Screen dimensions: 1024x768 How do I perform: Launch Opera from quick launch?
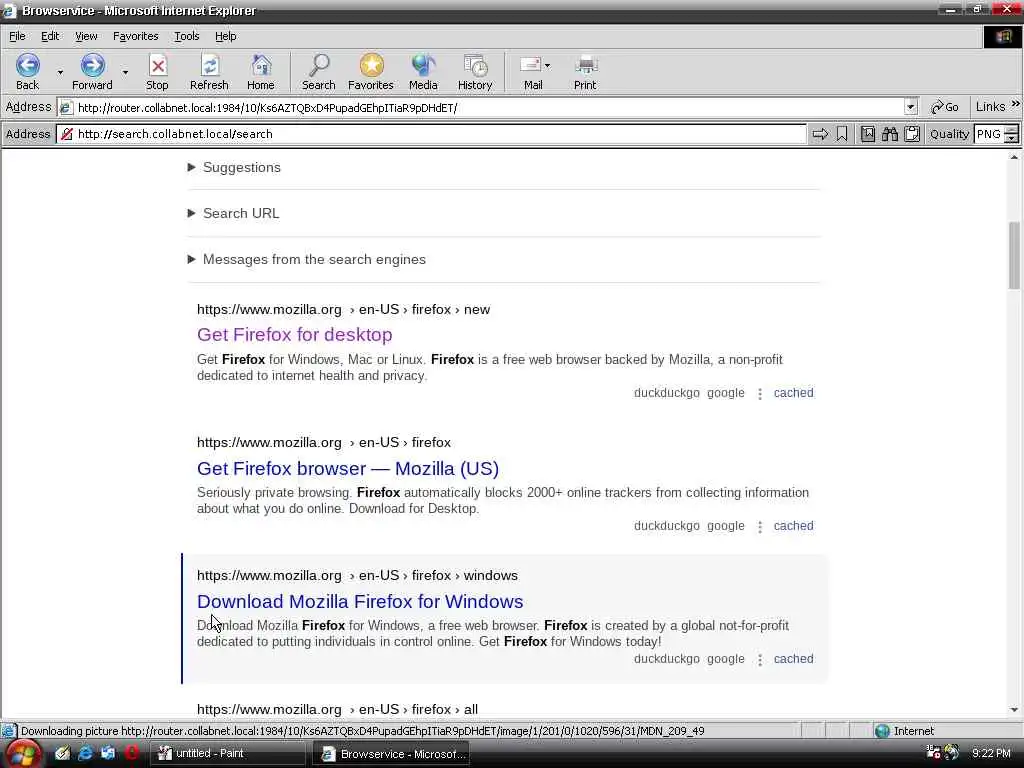click(131, 753)
